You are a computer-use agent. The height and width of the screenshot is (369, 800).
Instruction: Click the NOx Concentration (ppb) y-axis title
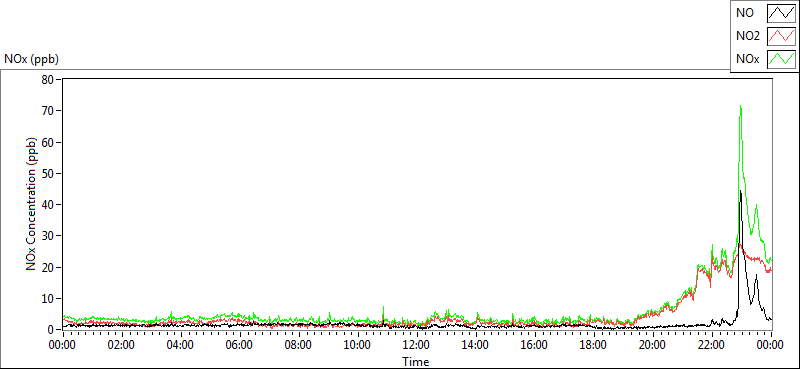(32, 204)
